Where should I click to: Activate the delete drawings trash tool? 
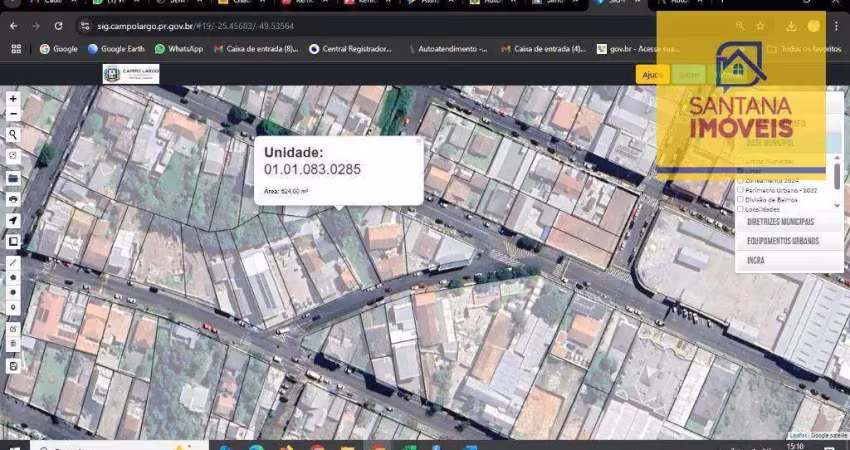(x=13, y=344)
